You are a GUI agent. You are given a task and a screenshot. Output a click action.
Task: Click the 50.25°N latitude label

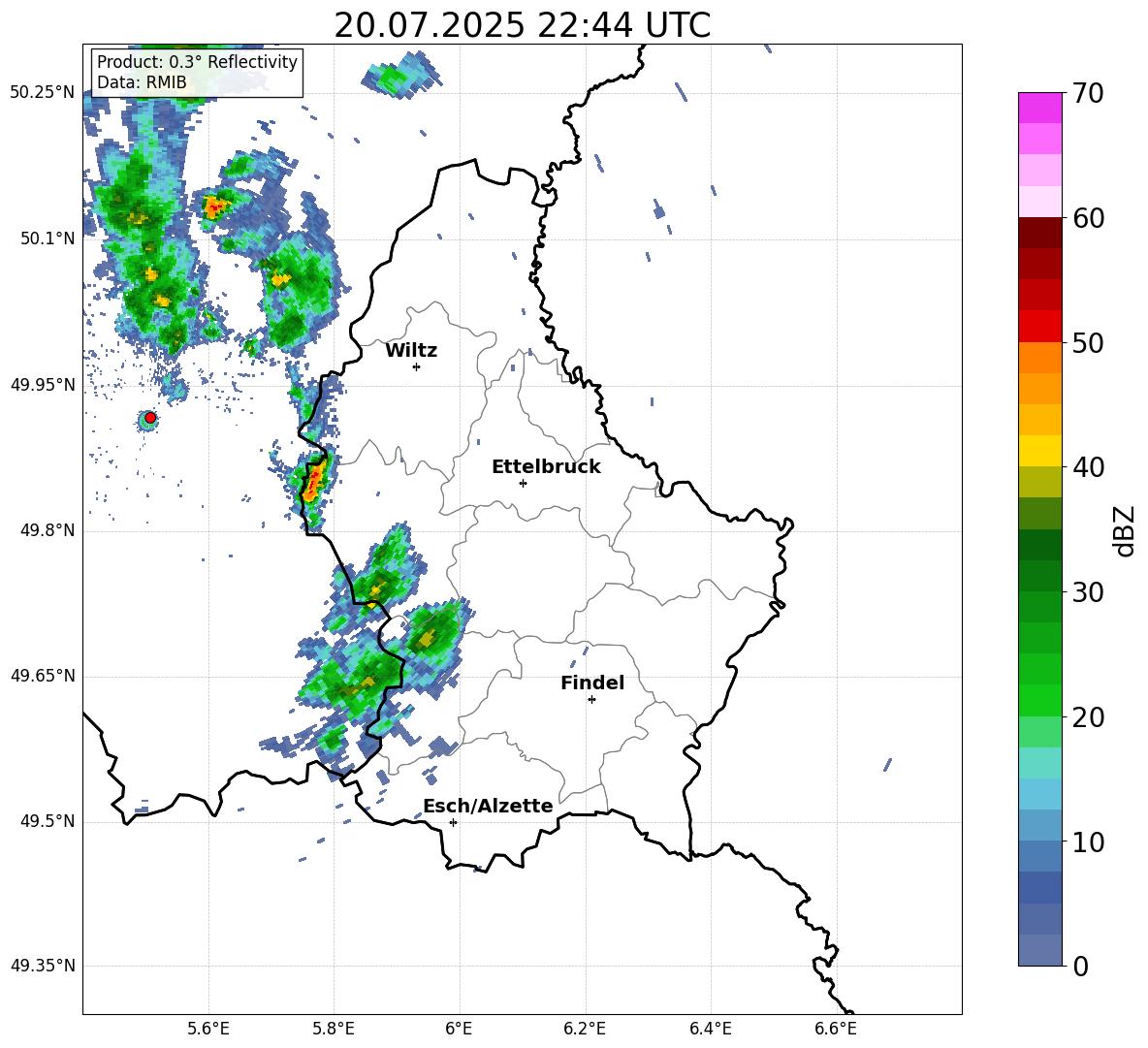pyautogui.click(x=43, y=93)
